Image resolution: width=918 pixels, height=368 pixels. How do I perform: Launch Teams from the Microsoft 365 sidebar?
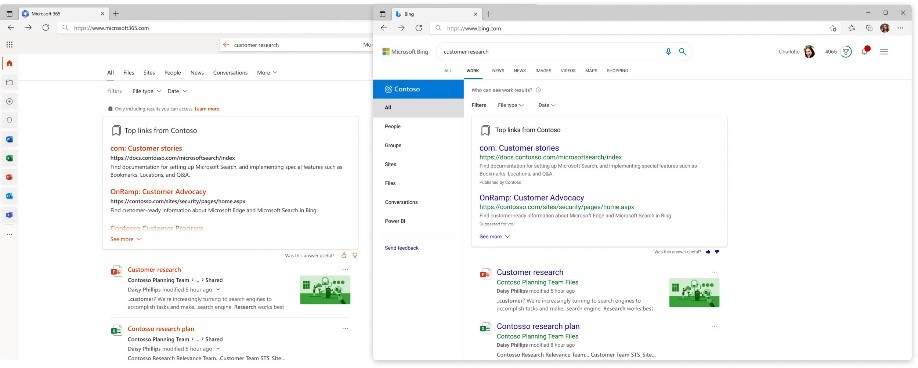[9, 215]
